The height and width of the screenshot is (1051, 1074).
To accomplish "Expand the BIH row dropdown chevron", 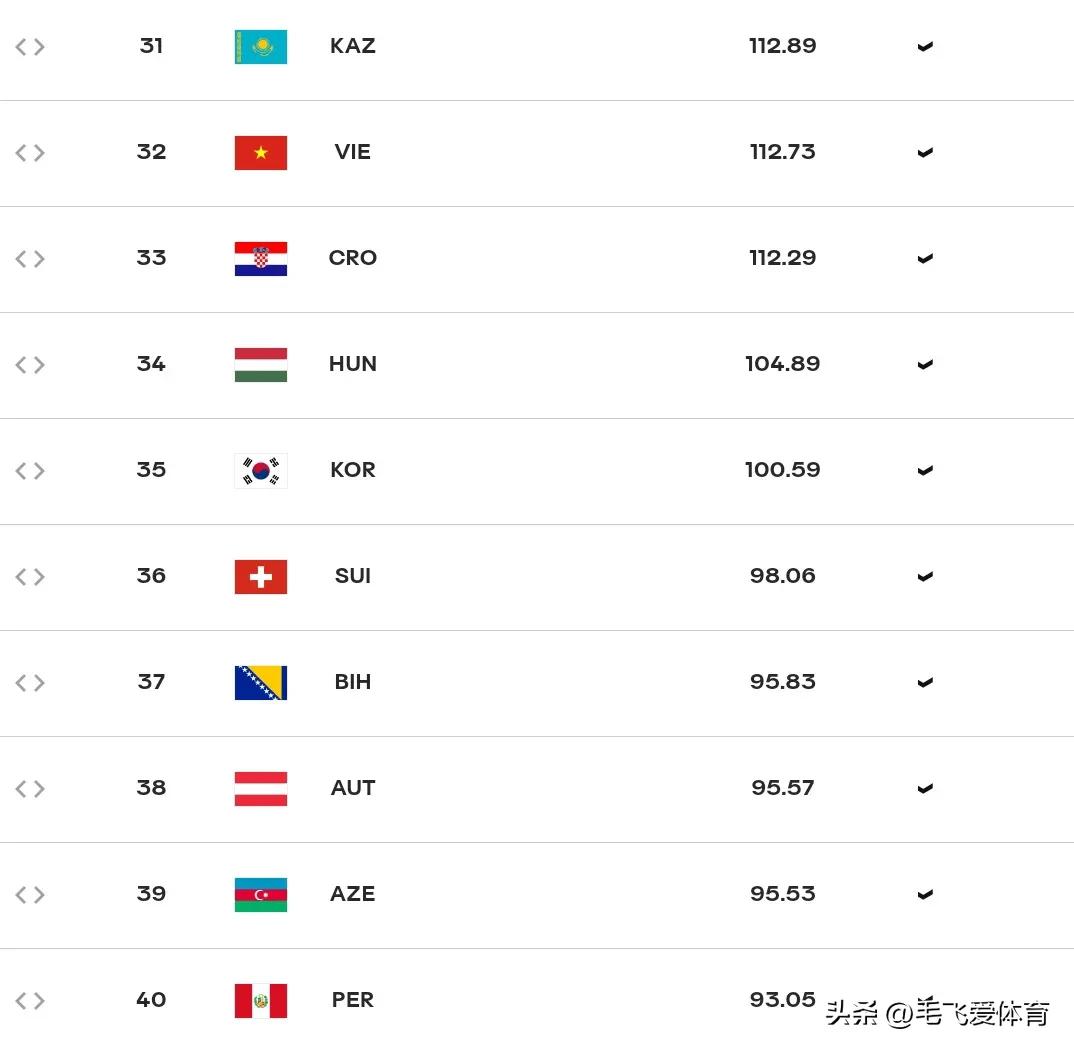I will click(x=925, y=683).
